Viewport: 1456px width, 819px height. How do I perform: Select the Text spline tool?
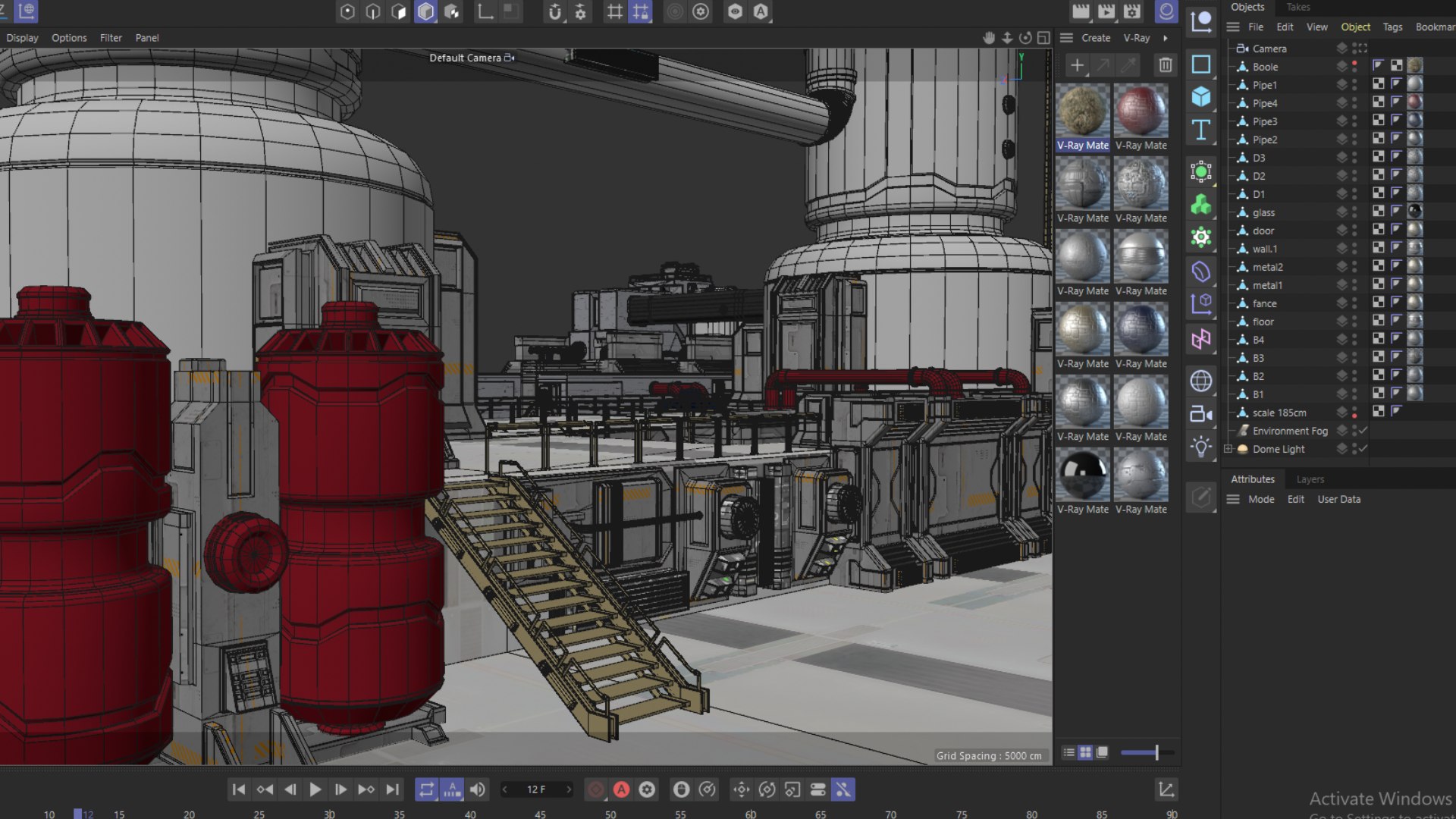pos(1201,130)
